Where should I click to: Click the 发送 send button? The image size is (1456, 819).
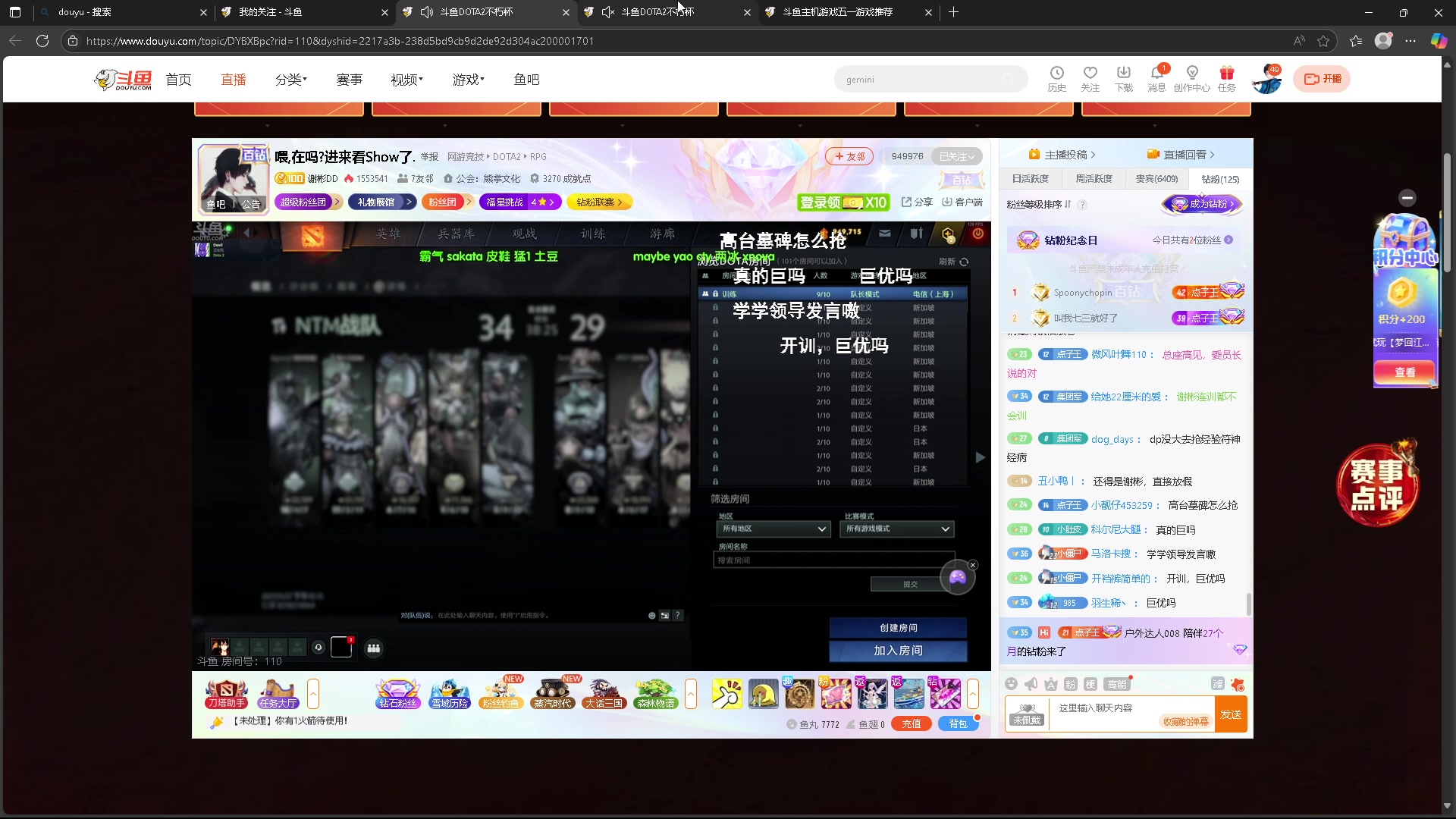point(1231,714)
